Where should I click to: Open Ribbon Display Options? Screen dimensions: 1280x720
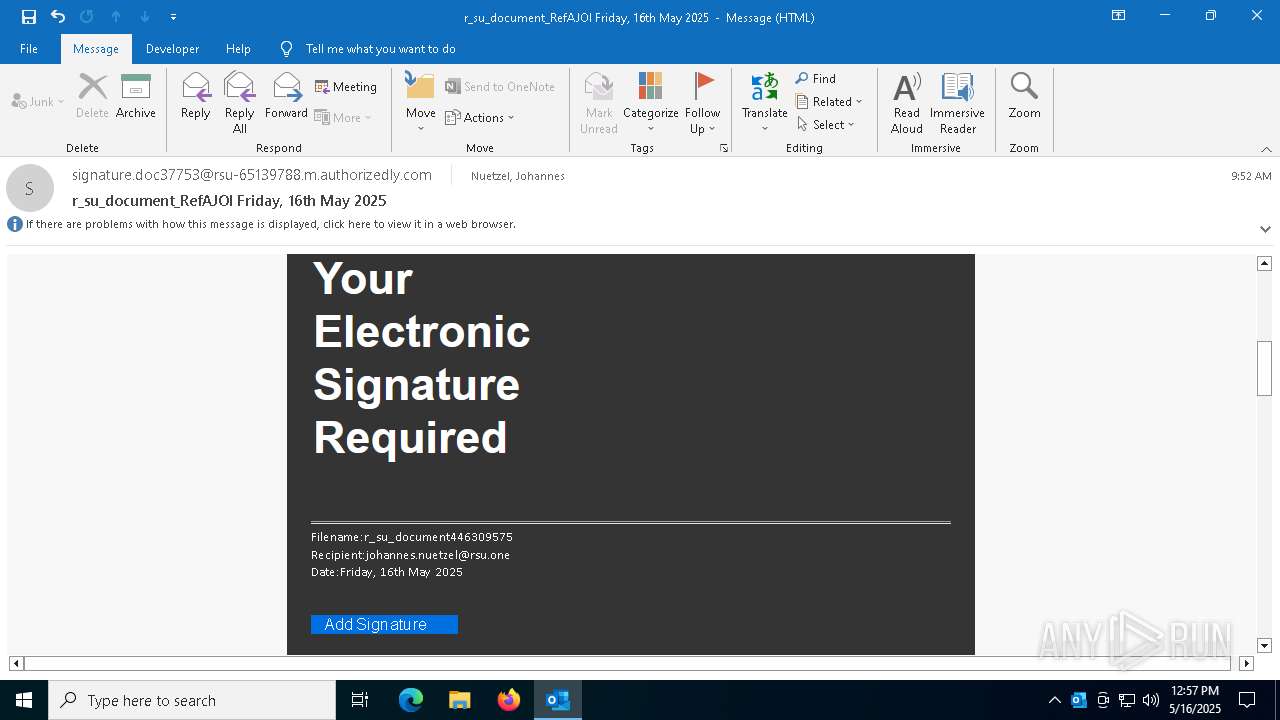pyautogui.click(x=1119, y=16)
